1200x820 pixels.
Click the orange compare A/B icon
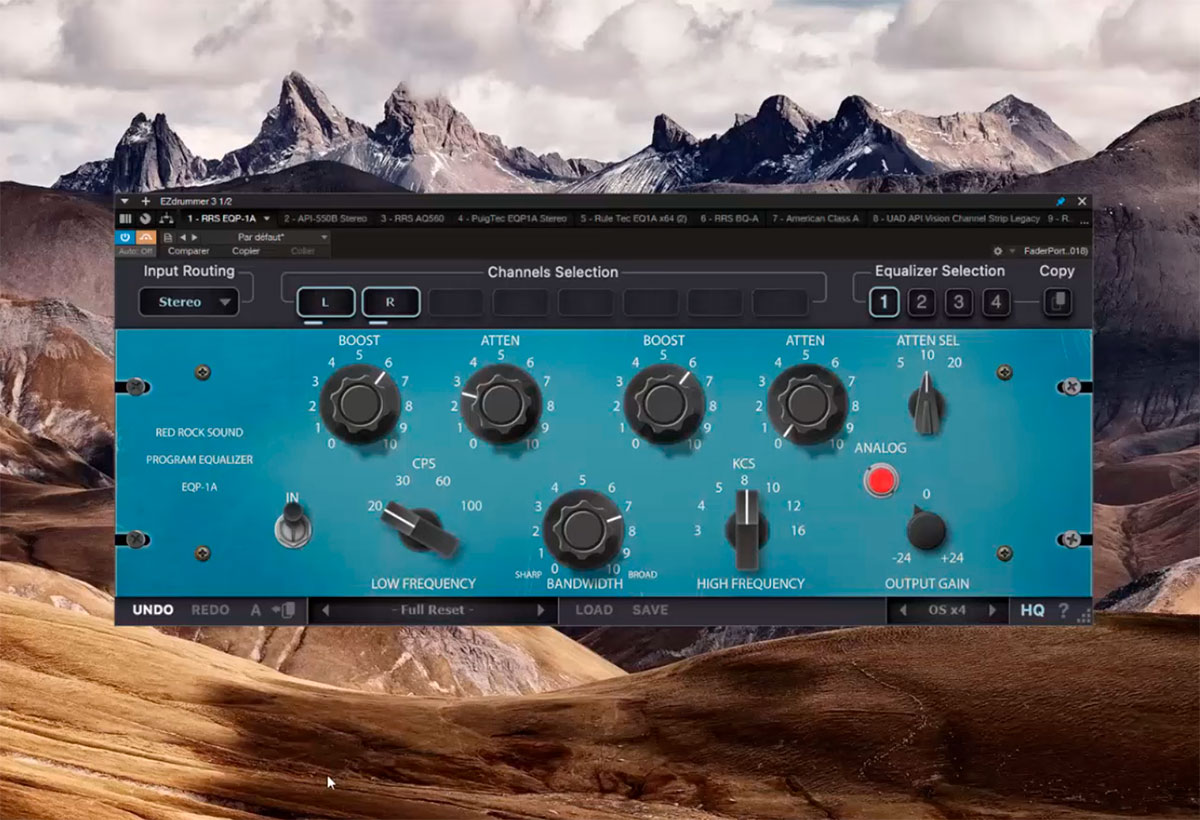point(145,237)
